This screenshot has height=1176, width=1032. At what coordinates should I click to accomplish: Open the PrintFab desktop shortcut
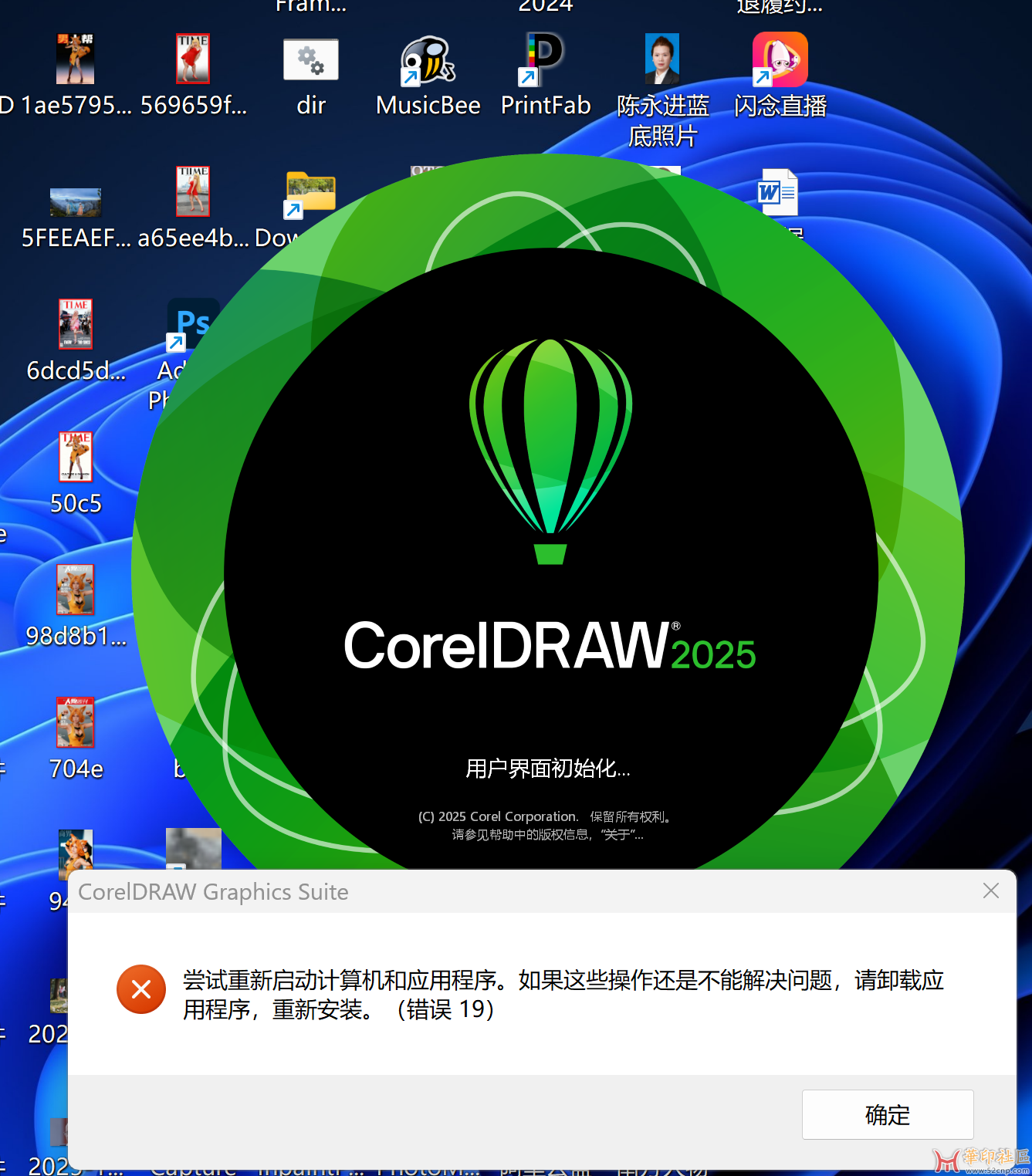(545, 60)
